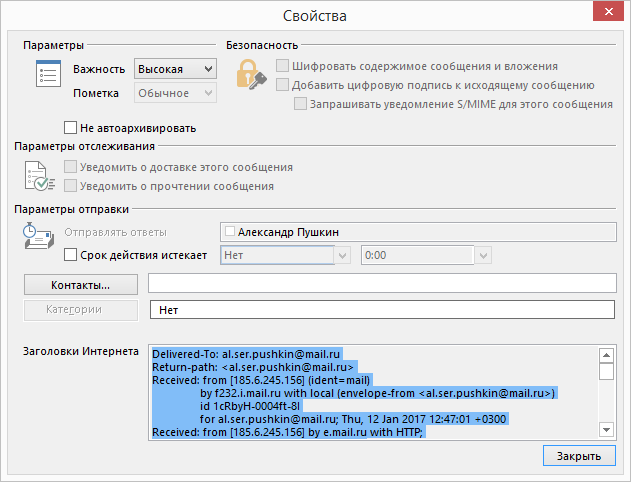The image size is (631, 482).
Task: Expand the Пометка dropdown
Action: tap(175, 93)
